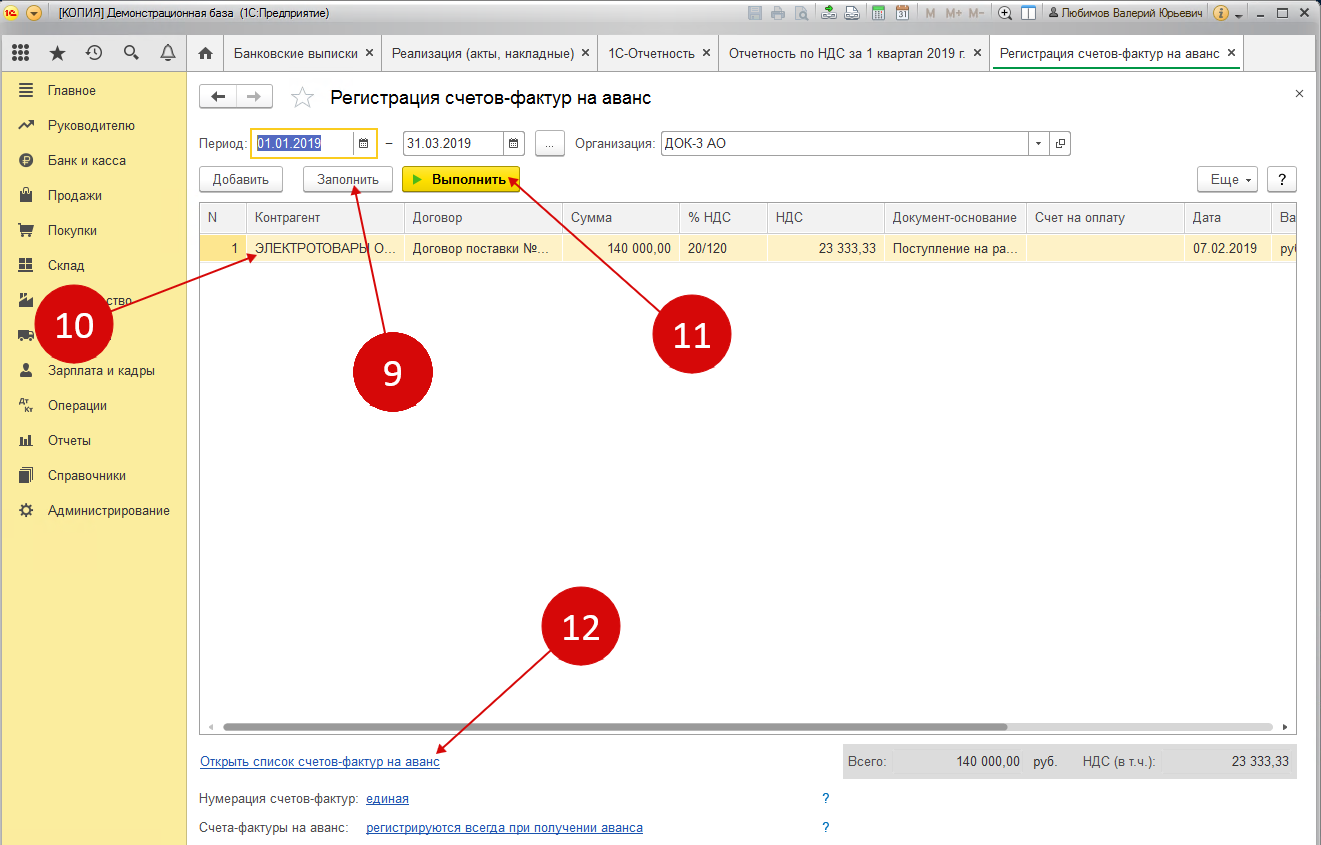The height and width of the screenshot is (845, 1321).
Task: Click the Print preview icon in title bar
Action: tap(800, 13)
